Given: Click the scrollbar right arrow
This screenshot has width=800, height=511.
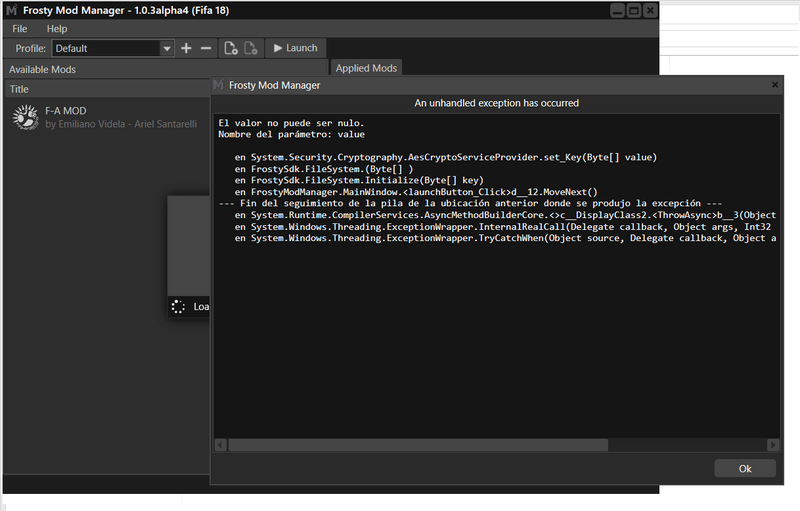Looking at the screenshot, I should coord(773,445).
